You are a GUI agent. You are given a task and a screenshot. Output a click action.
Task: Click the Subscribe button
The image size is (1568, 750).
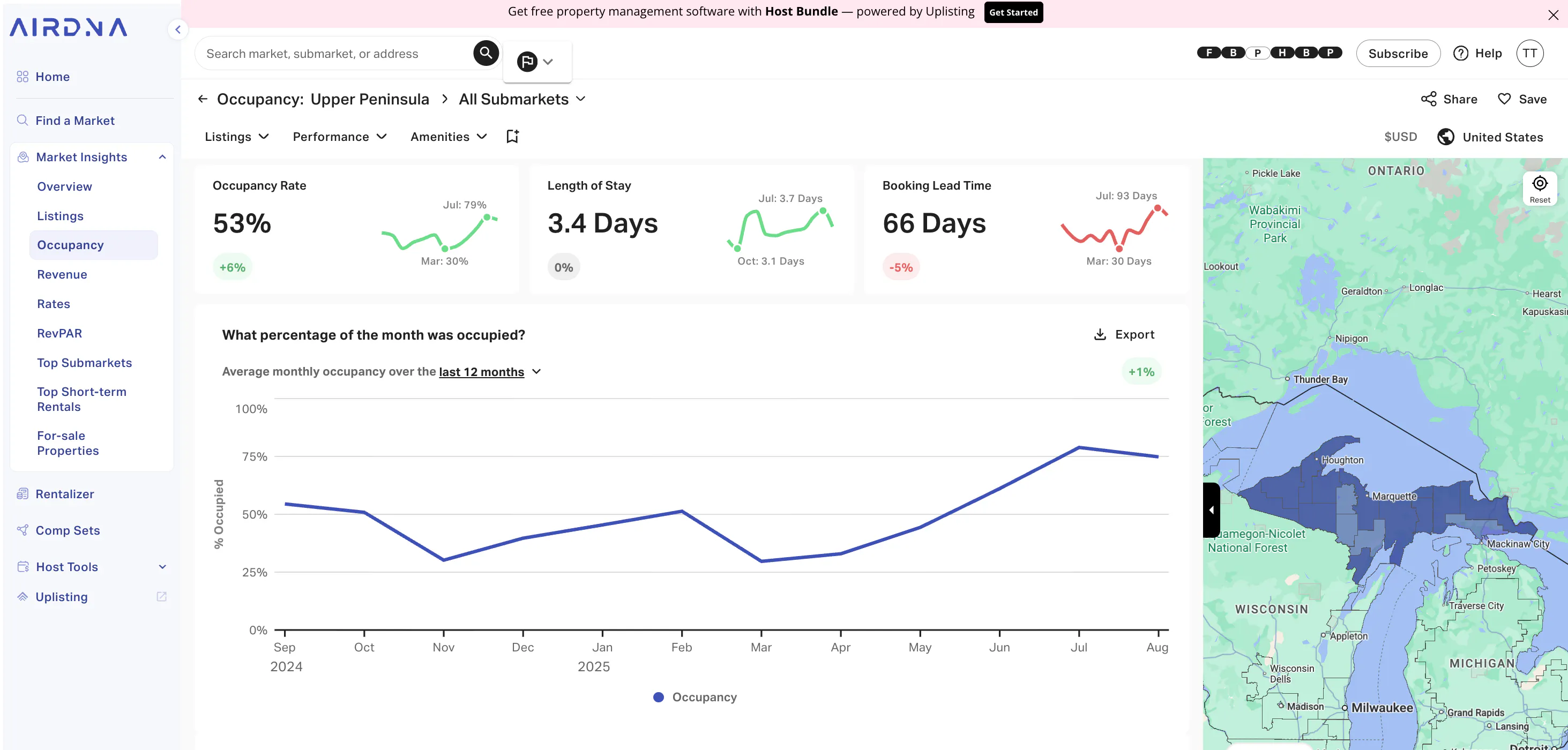(1398, 54)
